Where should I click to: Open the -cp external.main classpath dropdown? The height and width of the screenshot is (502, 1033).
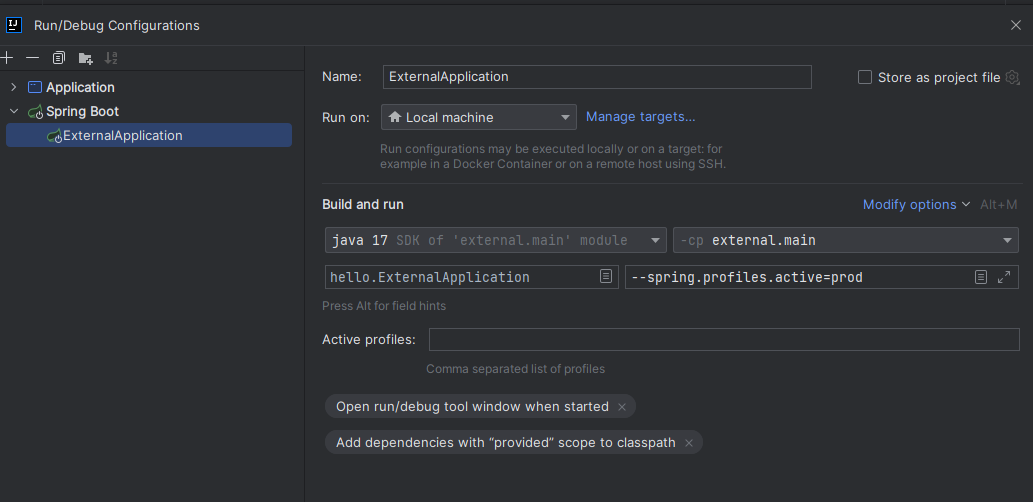tap(845, 240)
